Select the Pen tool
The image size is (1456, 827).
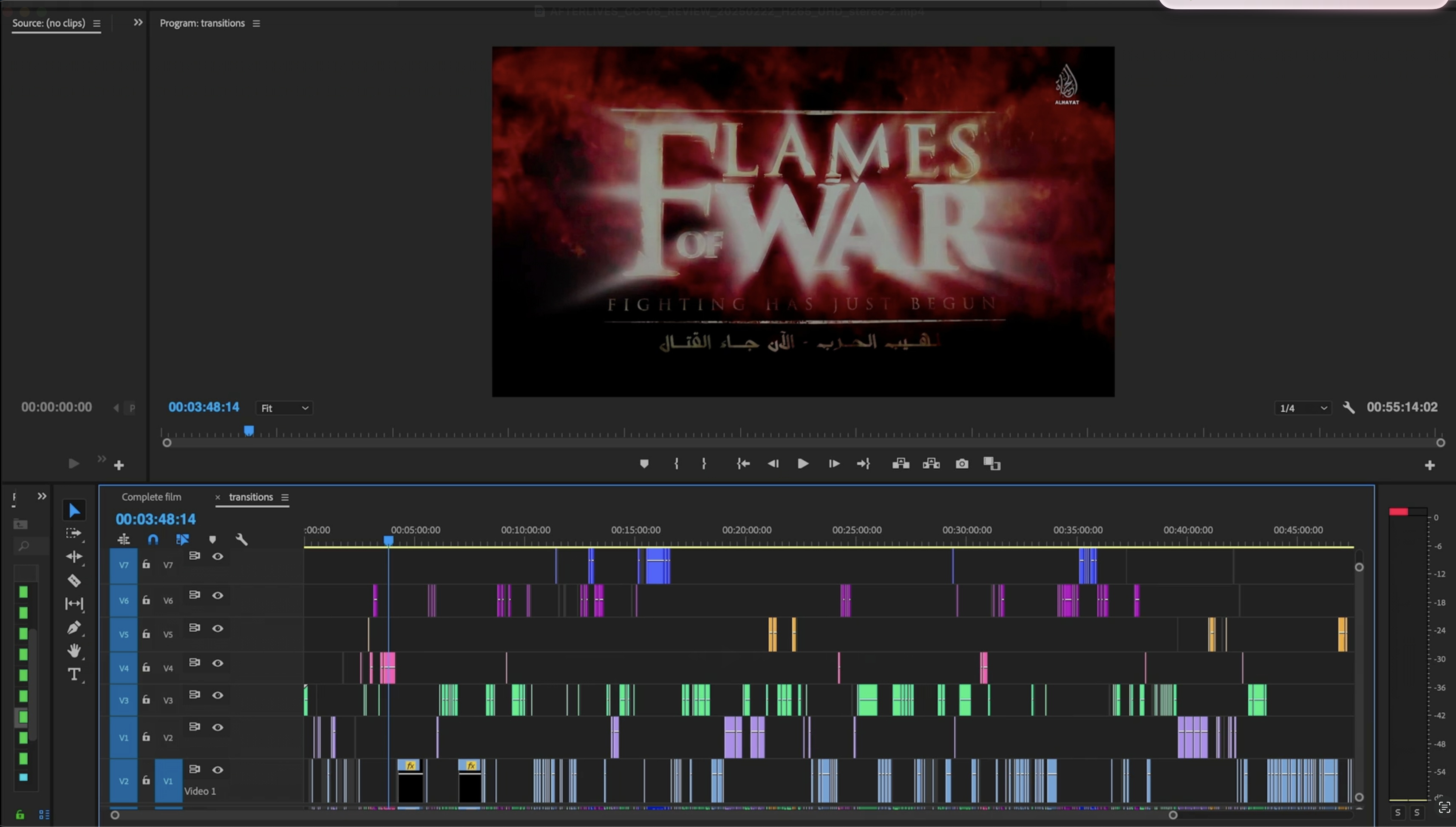coord(74,628)
